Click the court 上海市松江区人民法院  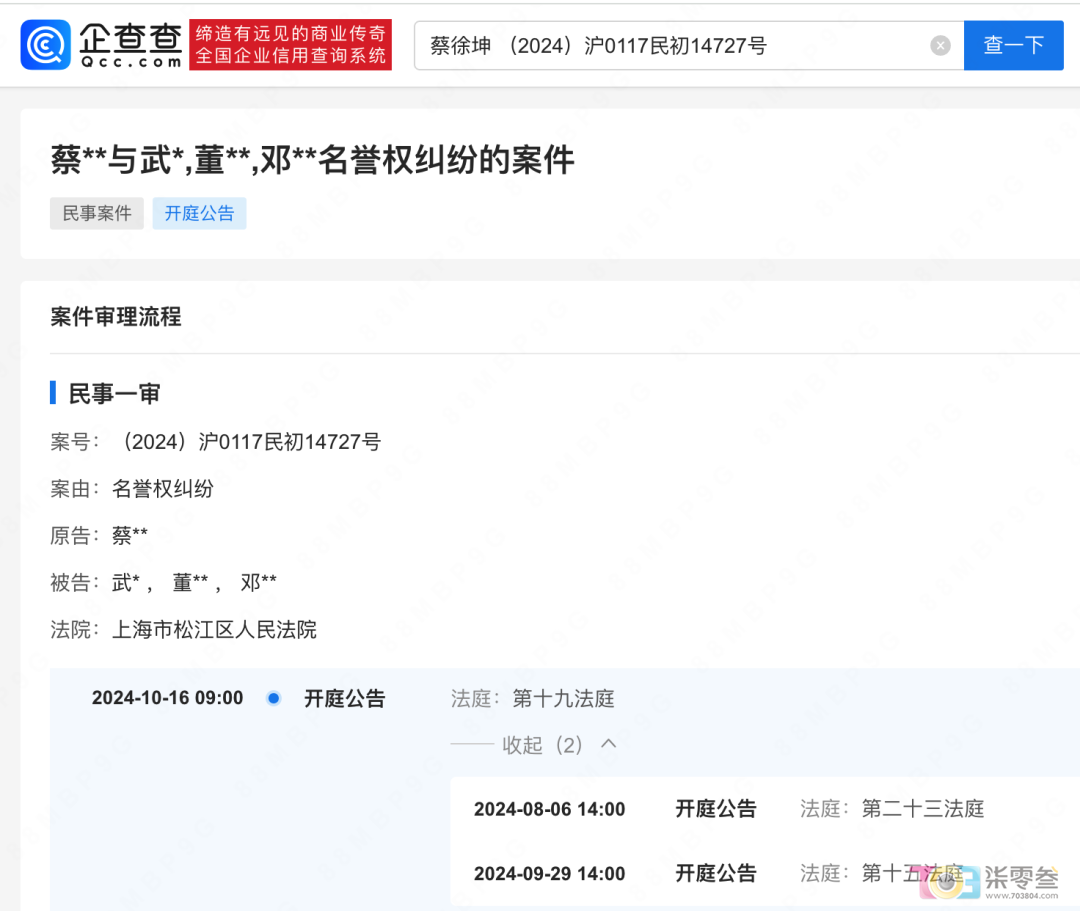click(x=214, y=629)
